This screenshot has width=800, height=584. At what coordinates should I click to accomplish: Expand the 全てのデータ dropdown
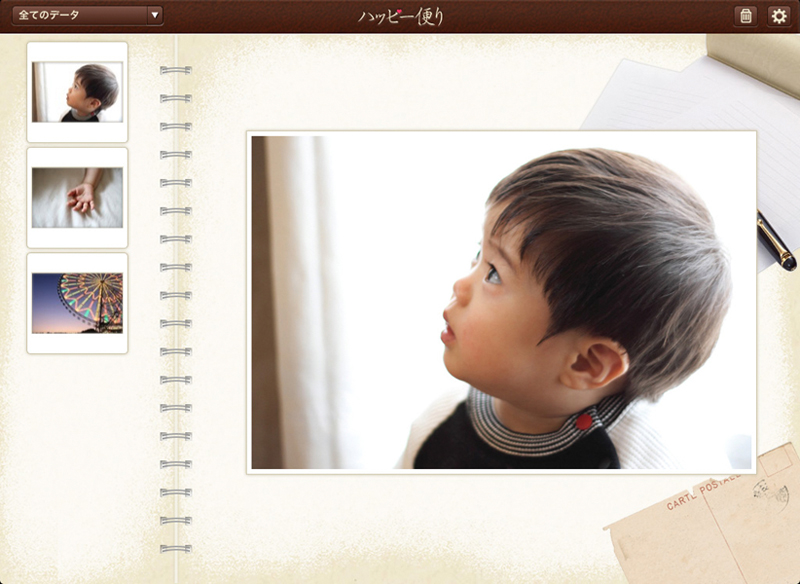click(87, 15)
